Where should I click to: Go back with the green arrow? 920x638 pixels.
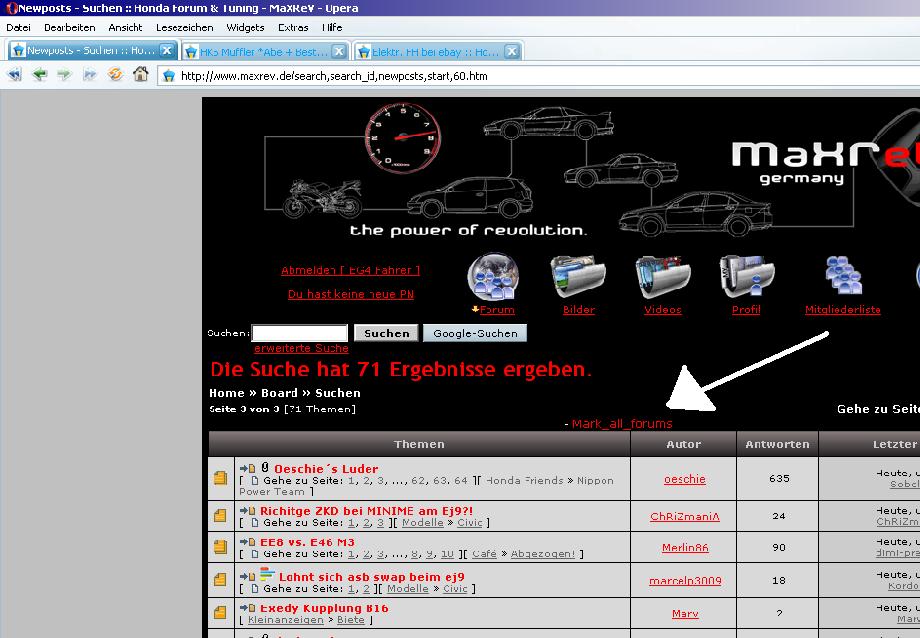tap(40, 75)
